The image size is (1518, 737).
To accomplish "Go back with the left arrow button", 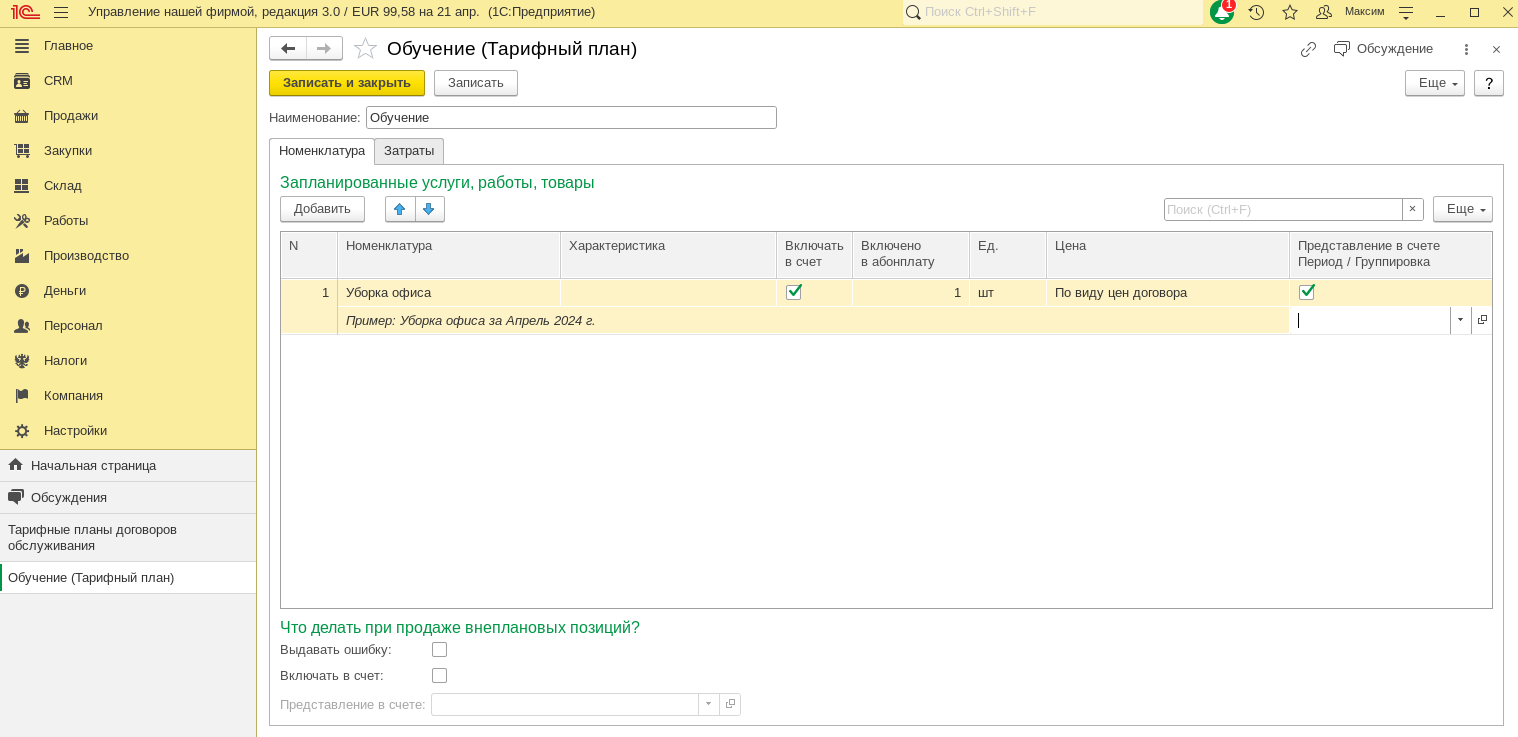I will (288, 48).
